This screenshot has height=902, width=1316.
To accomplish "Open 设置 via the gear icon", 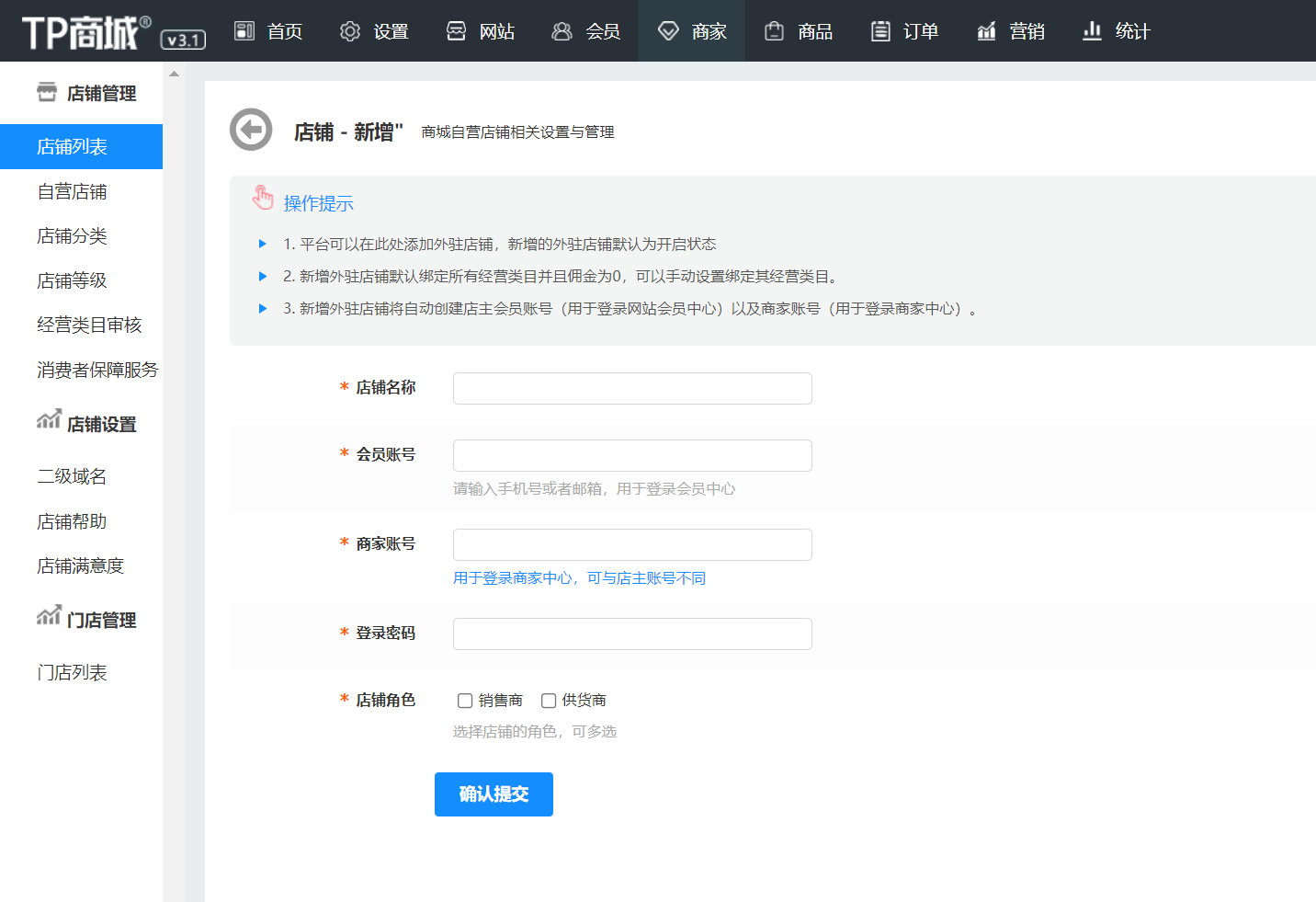I will coord(349,31).
